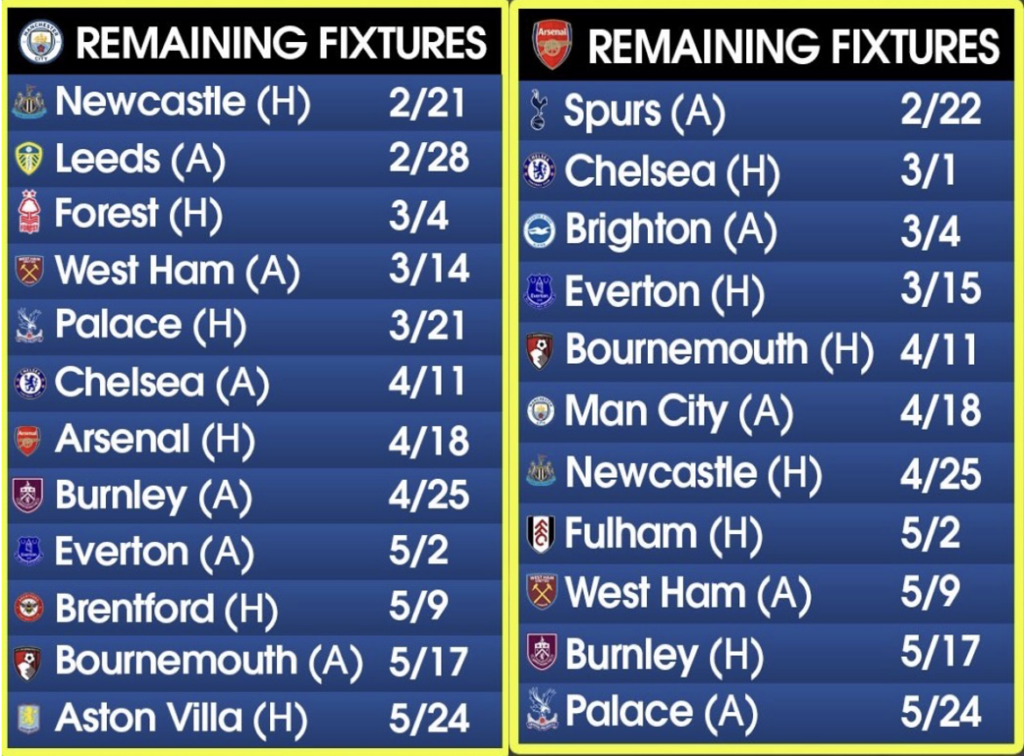Image resolution: width=1024 pixels, height=756 pixels.
Task: Select the 2/22 date for Spurs
Action: tap(940, 110)
